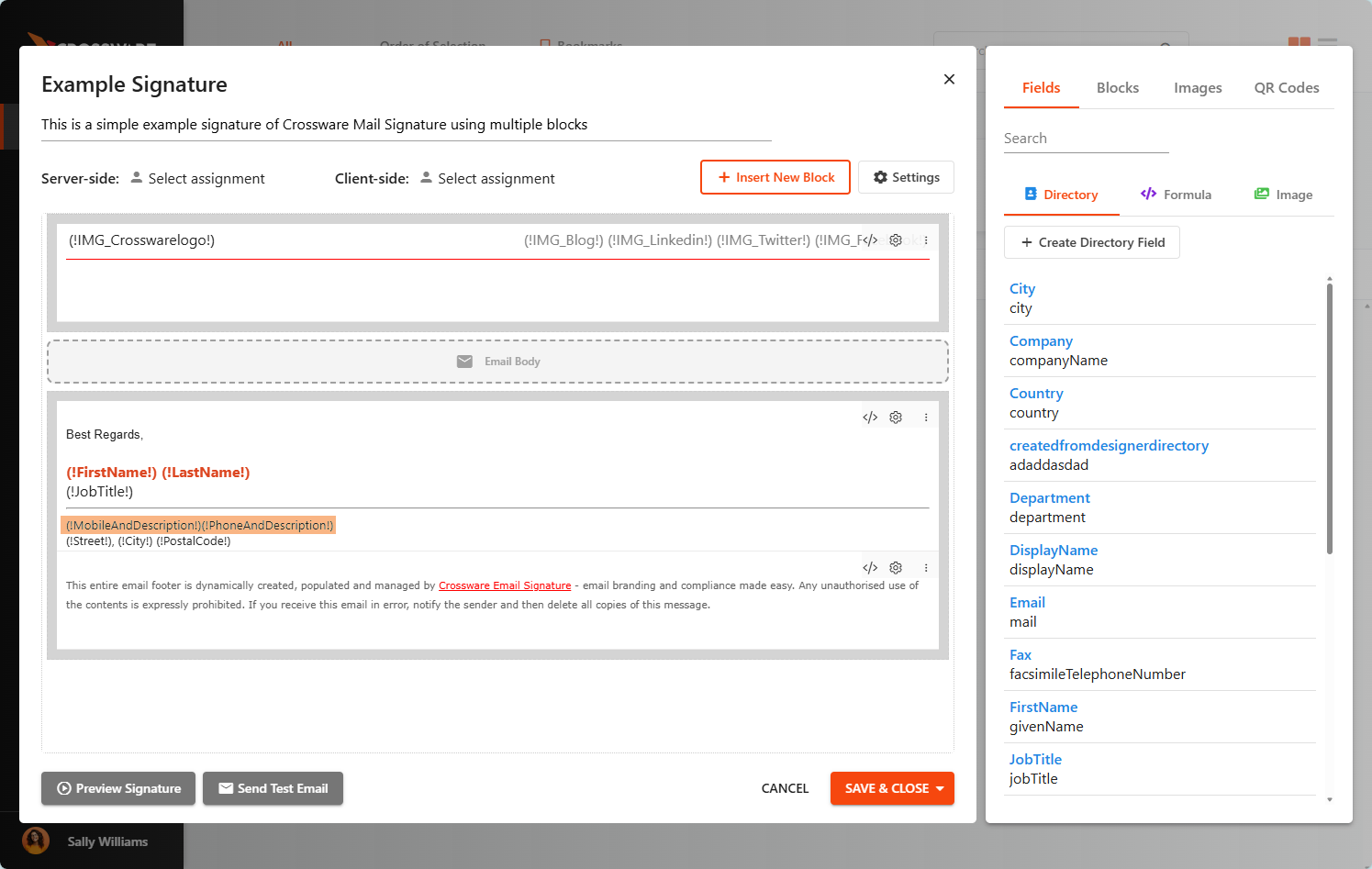Switch to the Blocks tab
The image size is (1372, 869).
point(1117,88)
